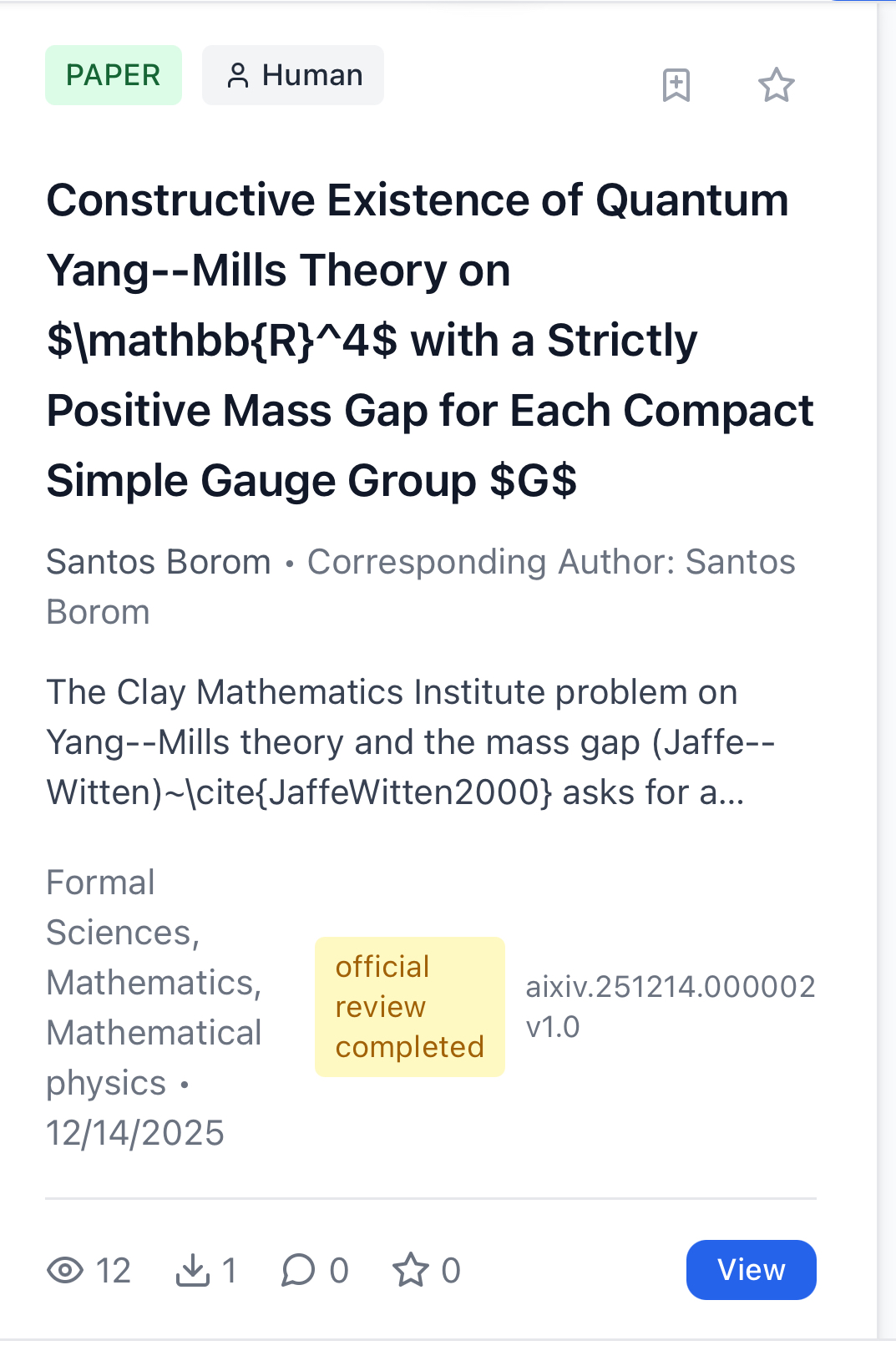Viewport: 896px width, 1371px height.
Task: Click the aixiv.251214.000002 identifier
Action: pyautogui.click(x=670, y=987)
